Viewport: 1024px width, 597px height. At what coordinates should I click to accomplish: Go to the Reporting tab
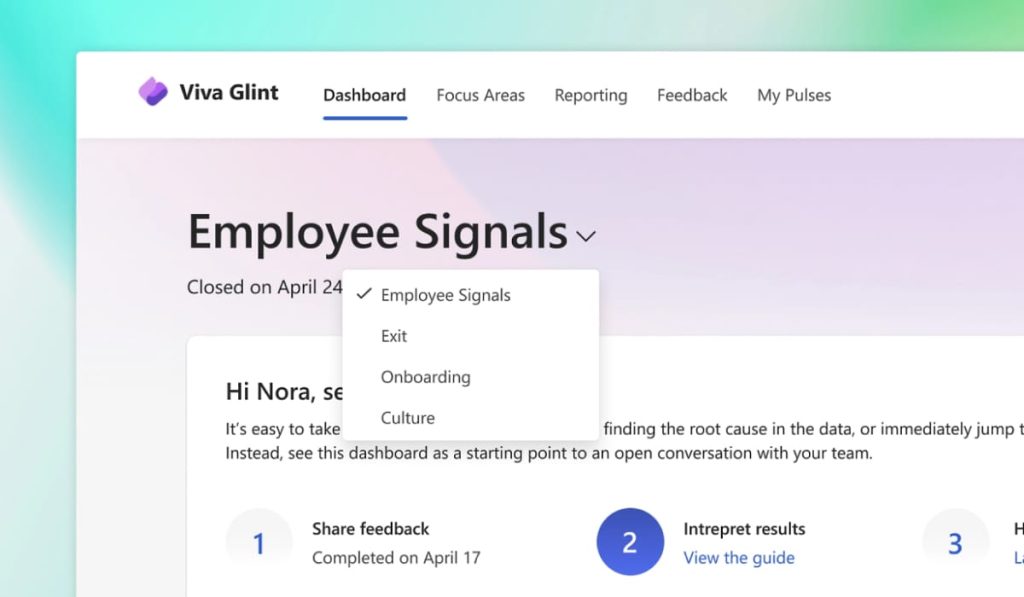pos(590,95)
